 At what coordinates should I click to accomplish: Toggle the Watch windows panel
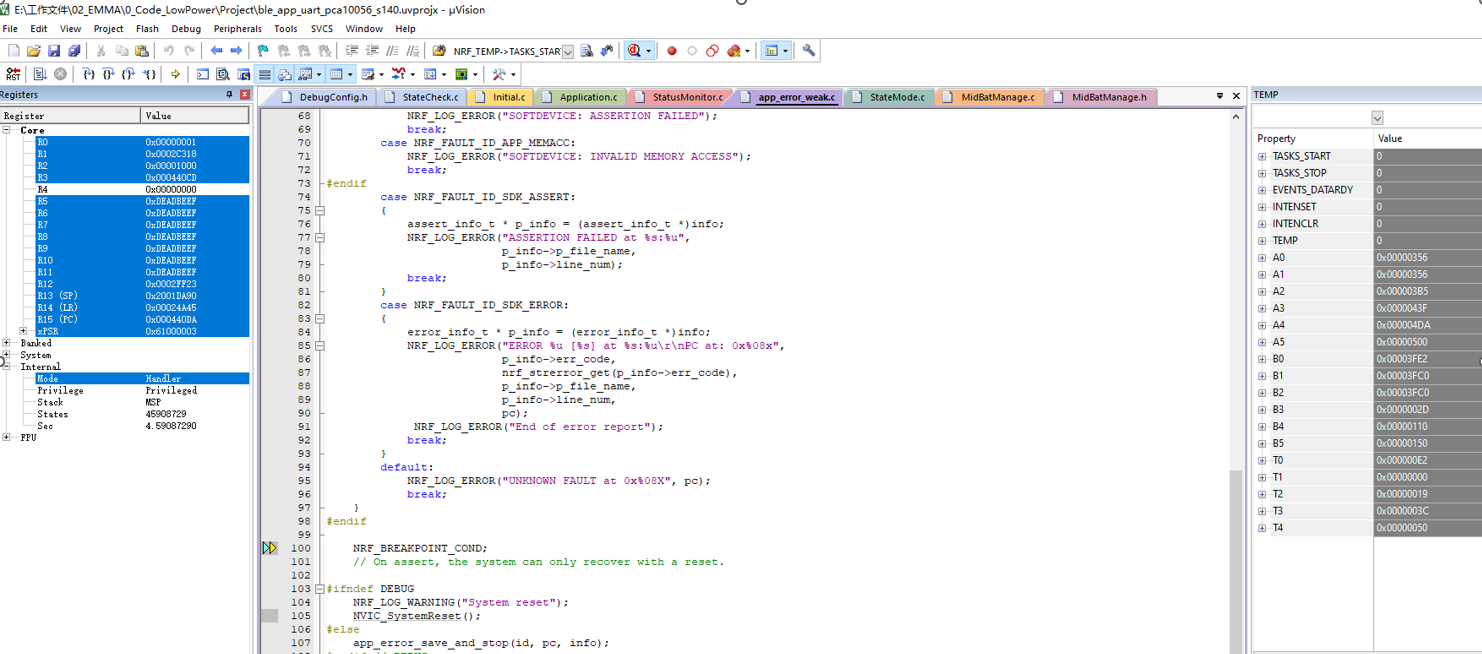click(306, 73)
